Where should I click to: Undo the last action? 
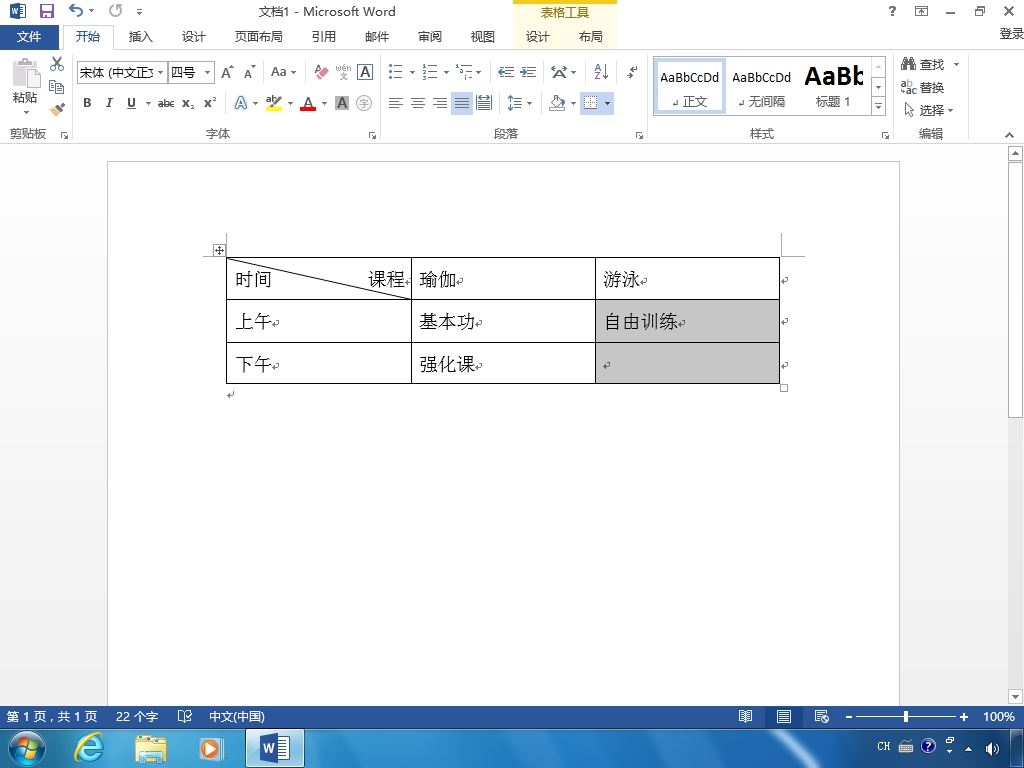pyautogui.click(x=76, y=10)
